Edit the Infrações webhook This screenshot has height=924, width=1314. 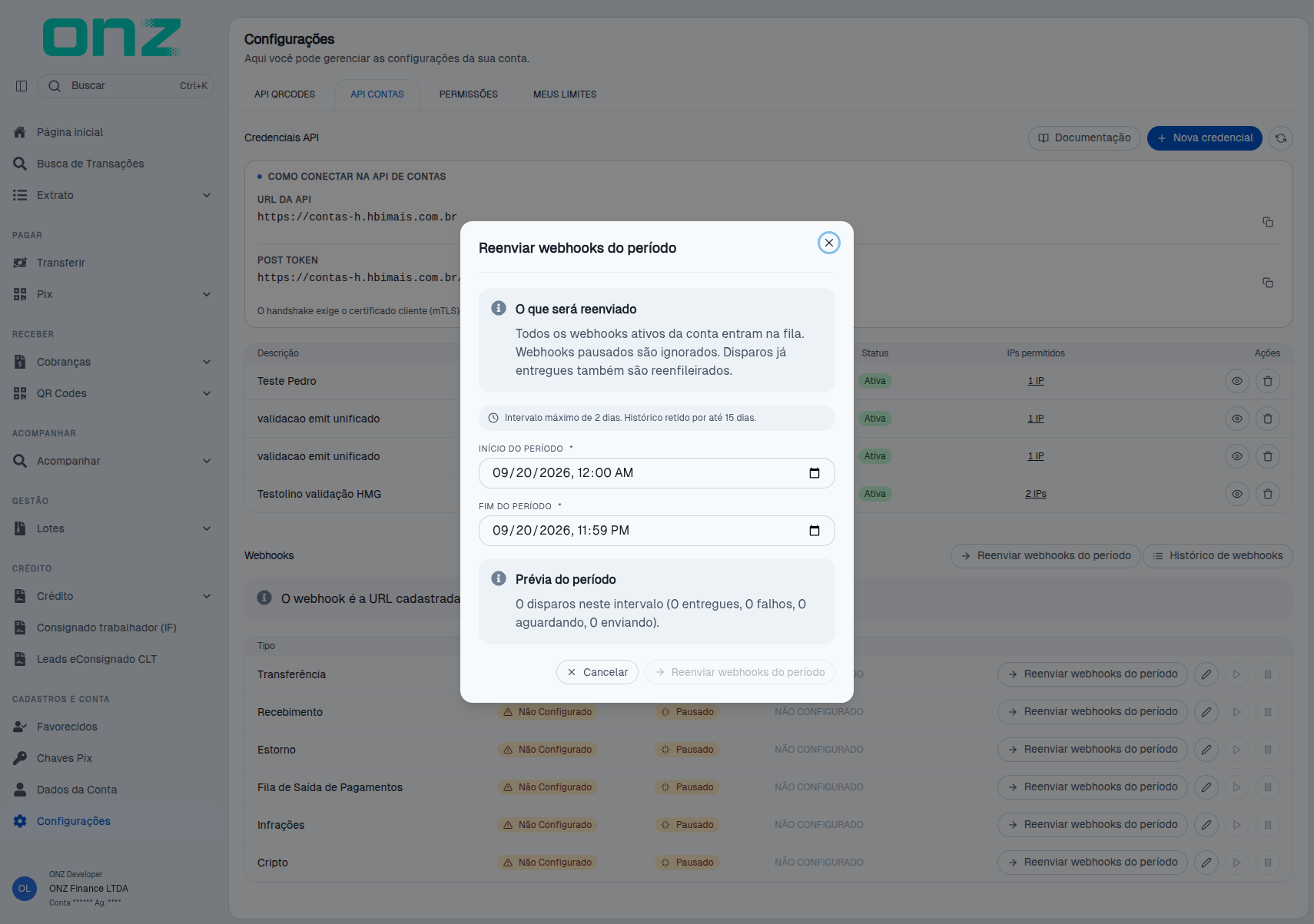(x=1206, y=825)
